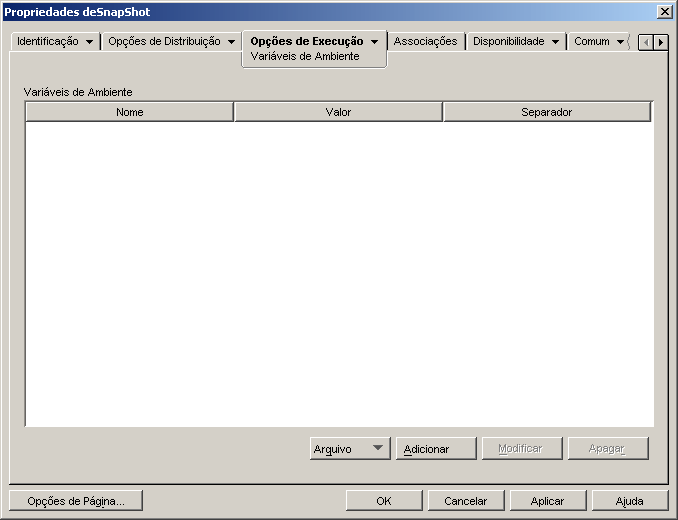Confirm with the OK button
Screen dimensions: 678x520
(384, 501)
